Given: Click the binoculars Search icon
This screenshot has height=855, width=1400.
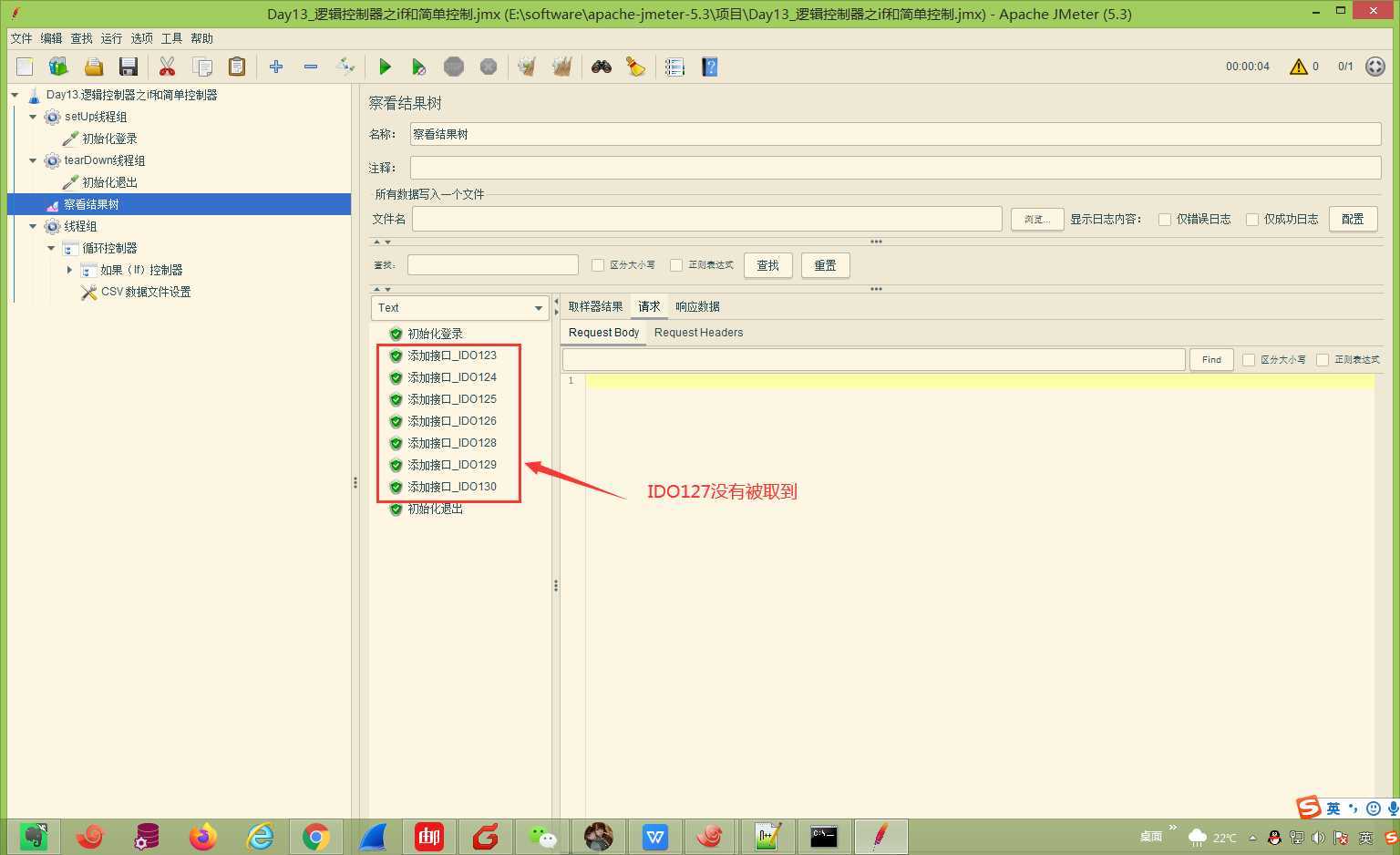Looking at the screenshot, I should click(x=601, y=67).
